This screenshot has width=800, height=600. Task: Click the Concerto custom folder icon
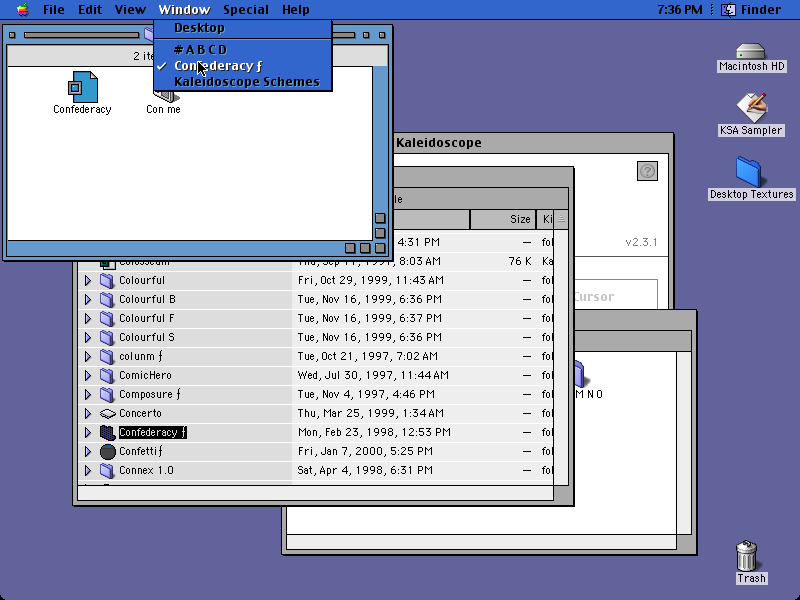coord(107,413)
